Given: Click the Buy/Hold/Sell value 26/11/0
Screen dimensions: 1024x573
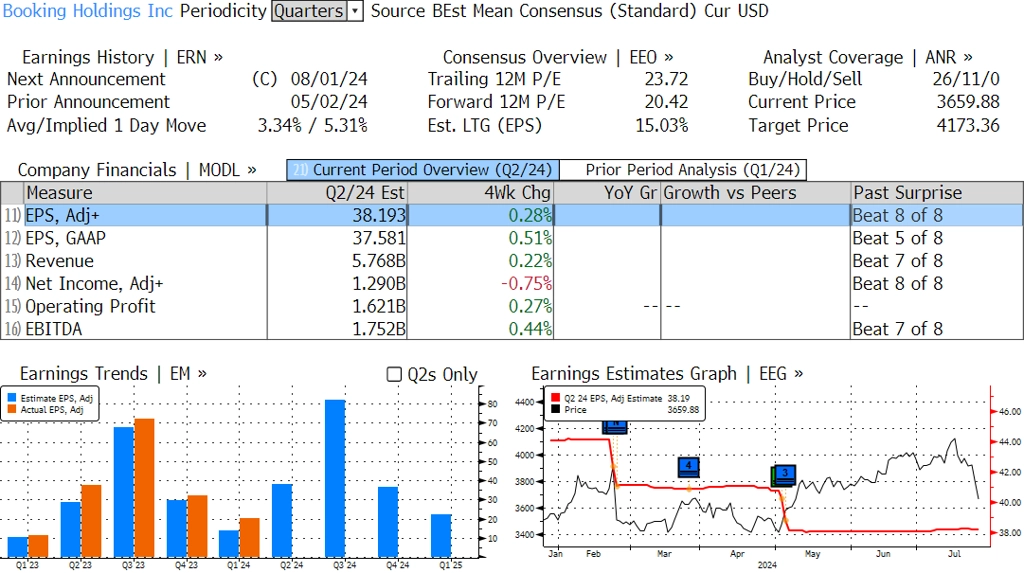Looking at the screenshot, I should (966, 79).
